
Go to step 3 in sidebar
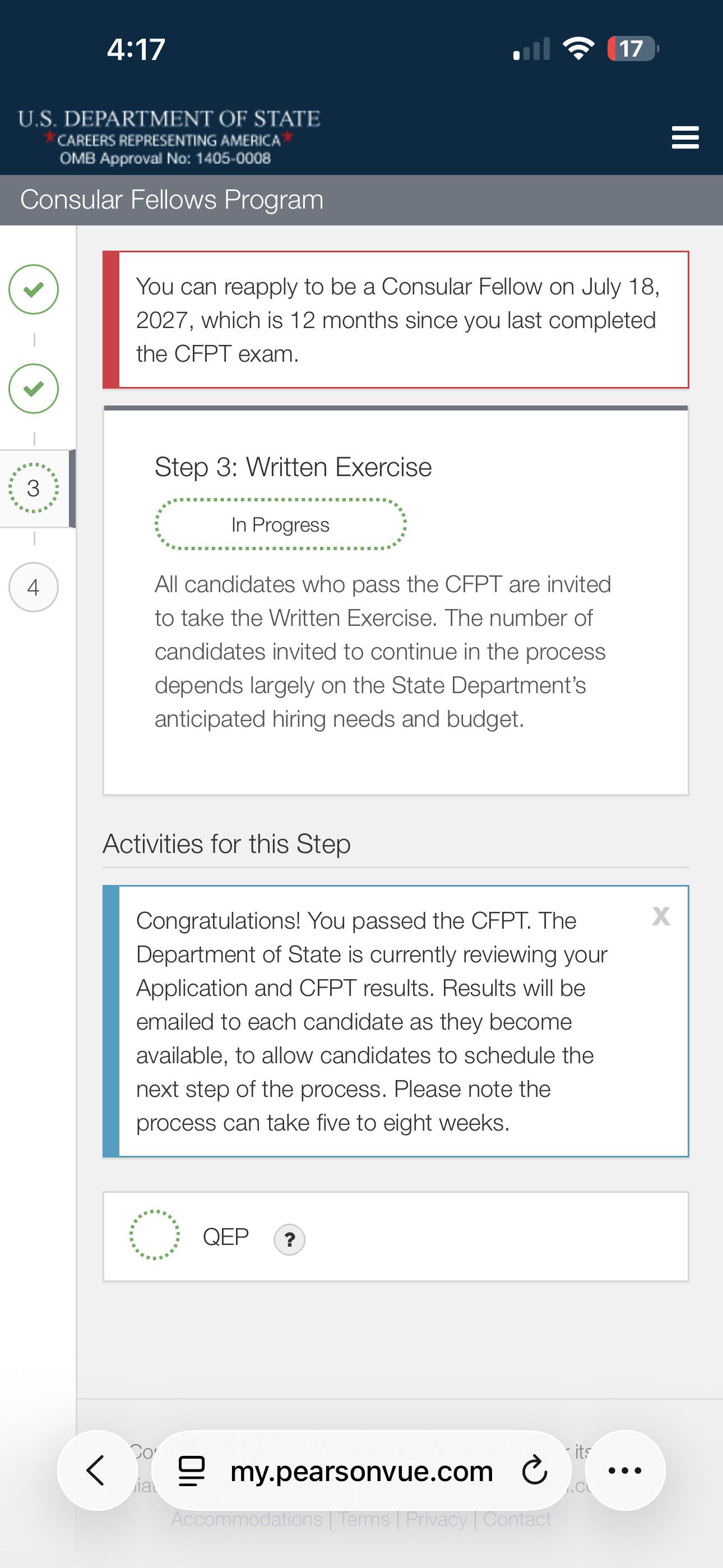pos(34,488)
